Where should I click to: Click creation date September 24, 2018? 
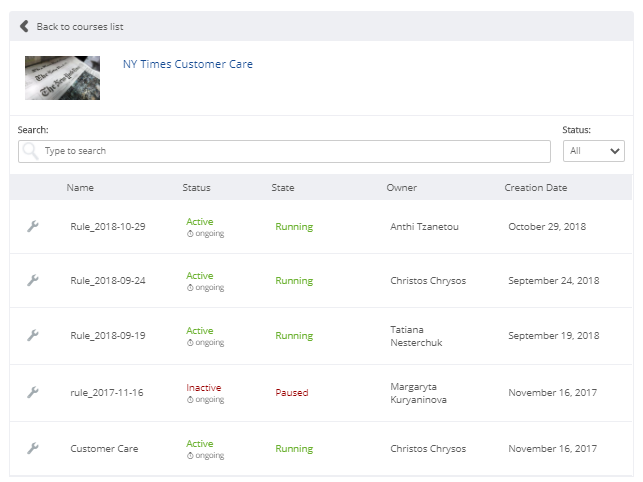pyautogui.click(x=554, y=281)
